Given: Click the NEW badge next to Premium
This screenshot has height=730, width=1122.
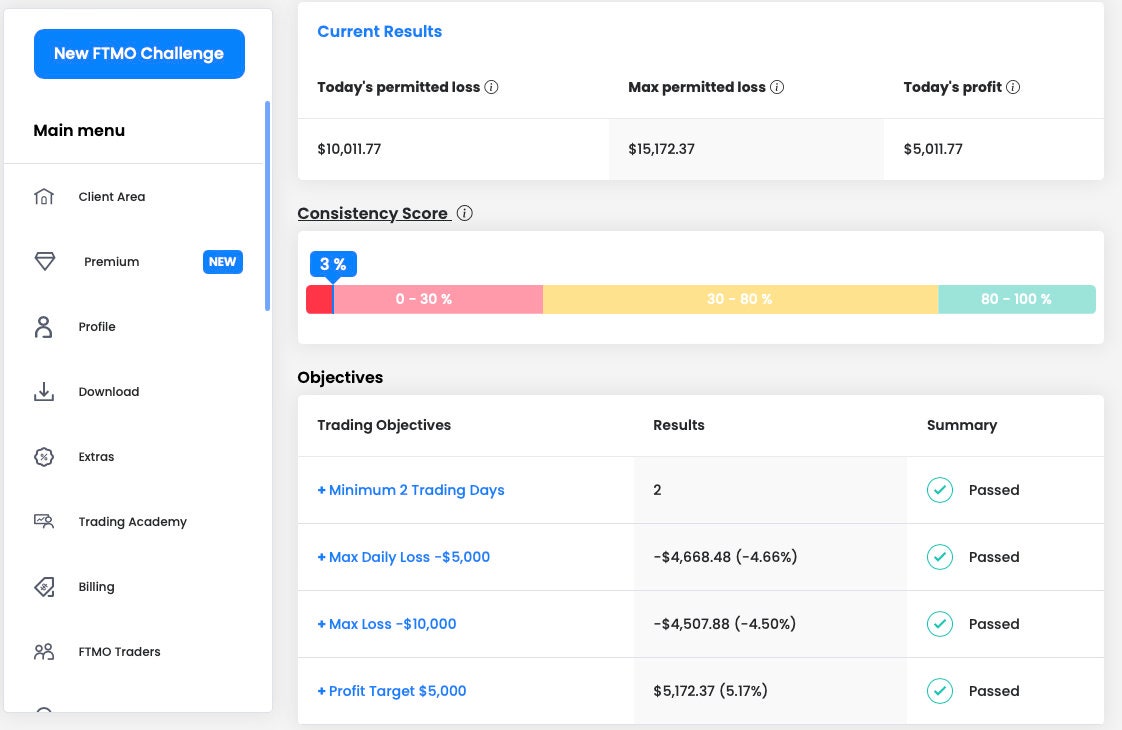Looking at the screenshot, I should 223,262.
